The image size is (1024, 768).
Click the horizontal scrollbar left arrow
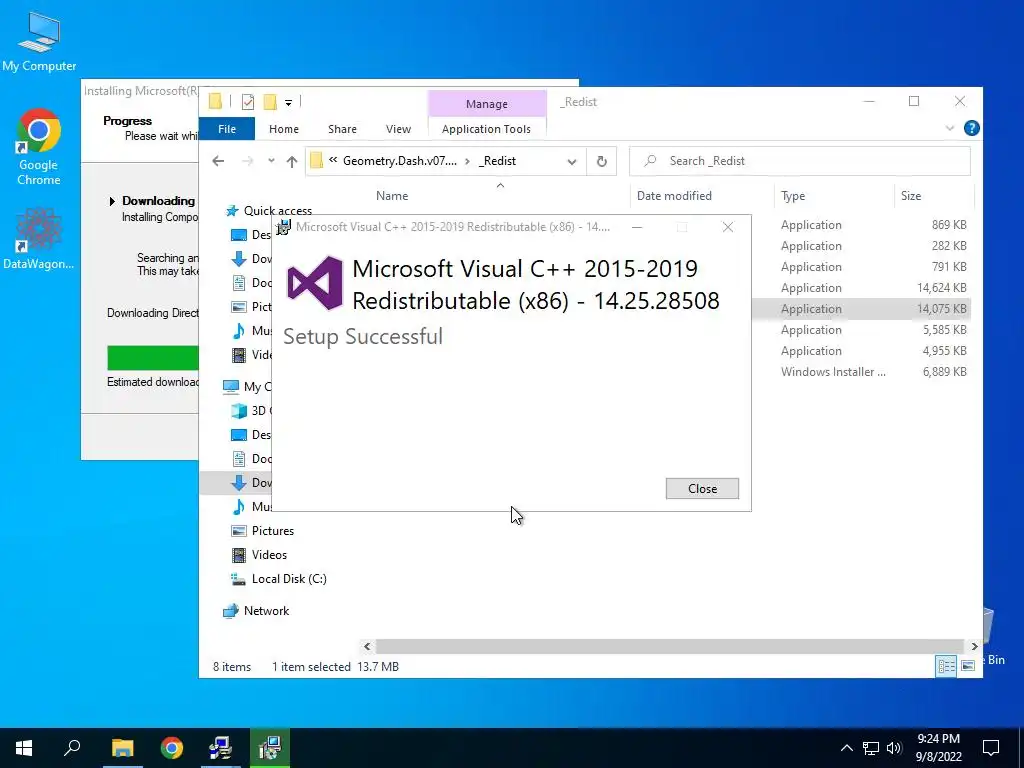point(367,647)
